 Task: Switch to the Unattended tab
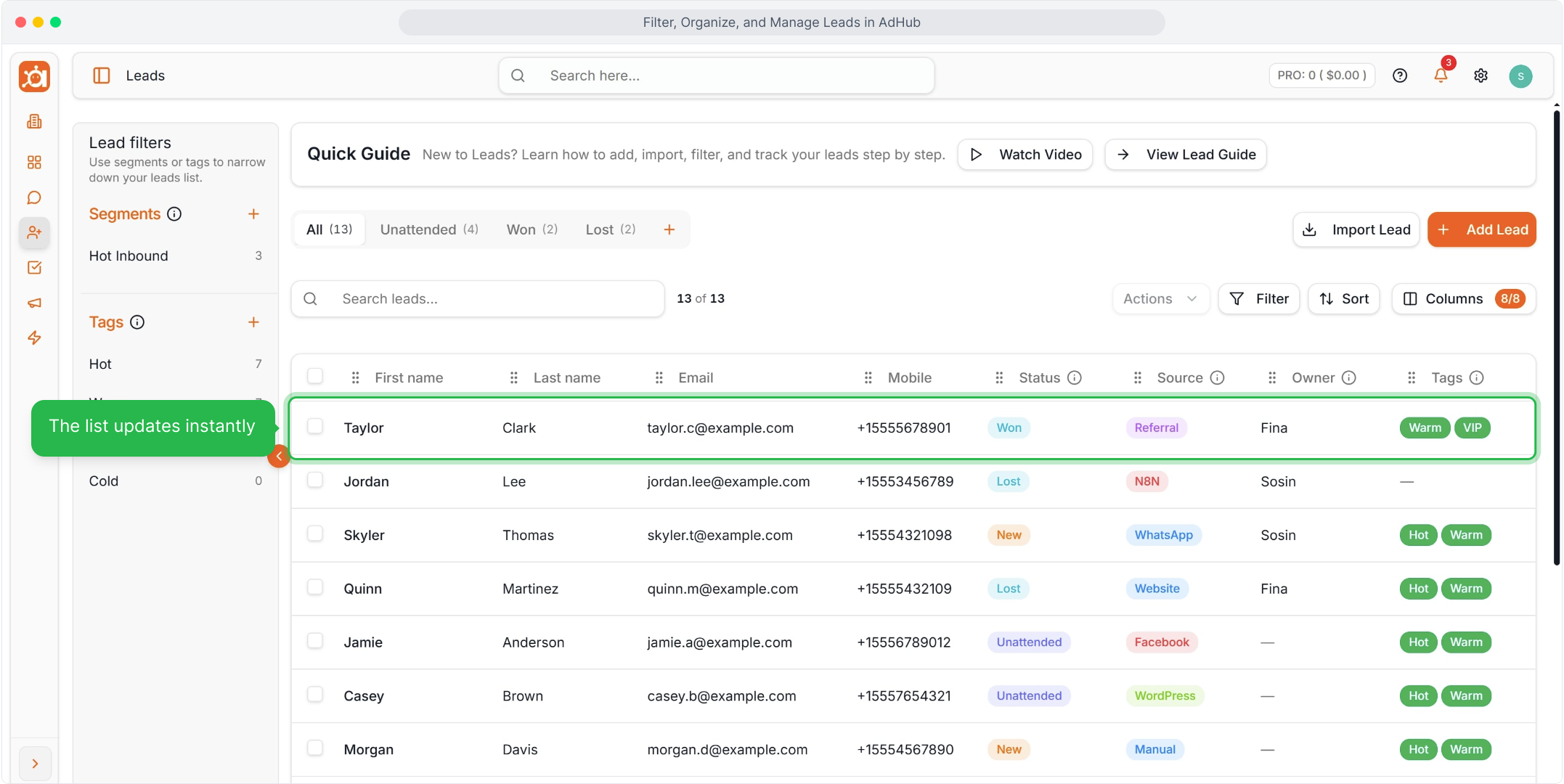(x=429, y=229)
